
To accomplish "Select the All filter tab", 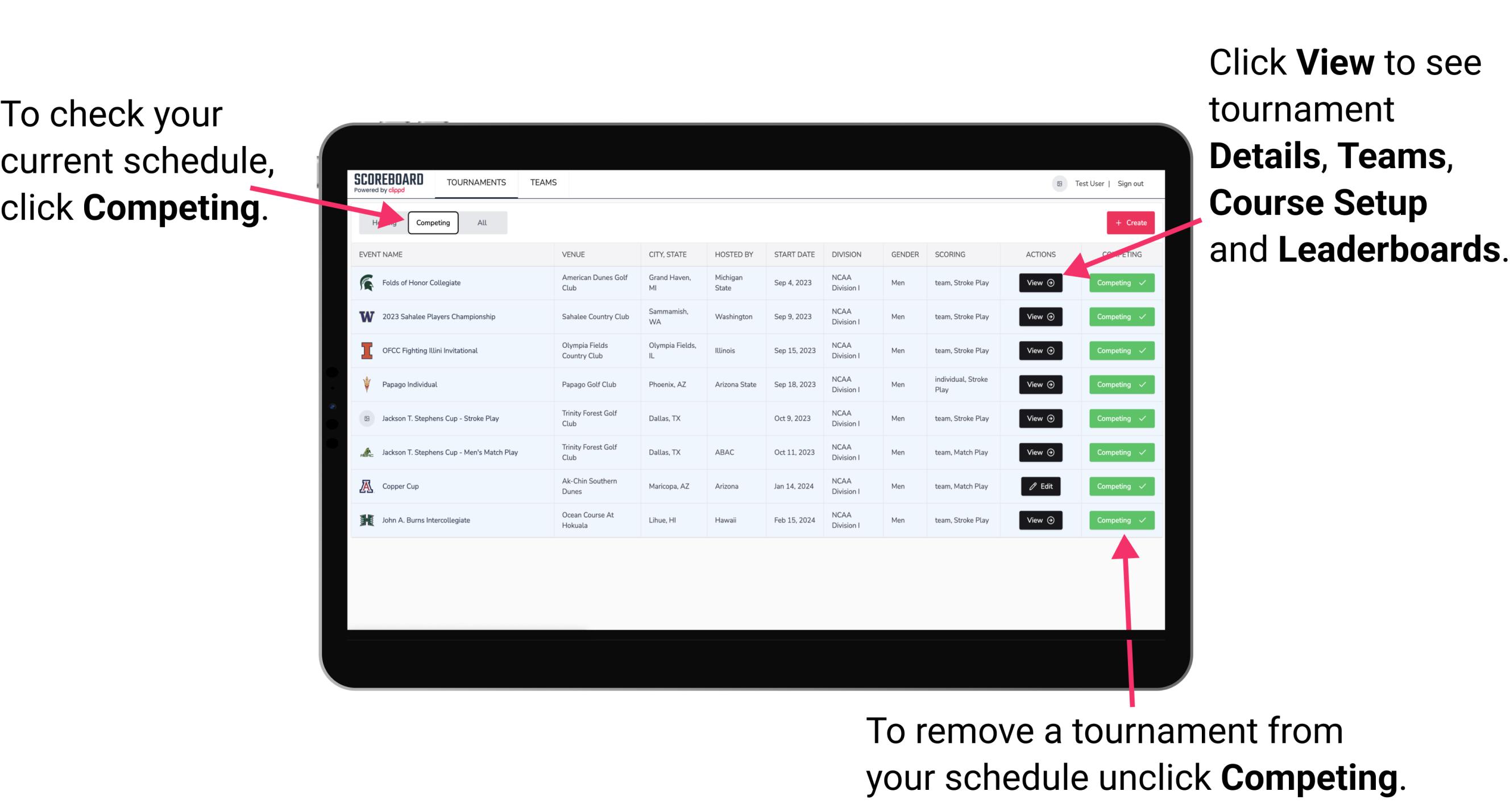I will 480,222.
